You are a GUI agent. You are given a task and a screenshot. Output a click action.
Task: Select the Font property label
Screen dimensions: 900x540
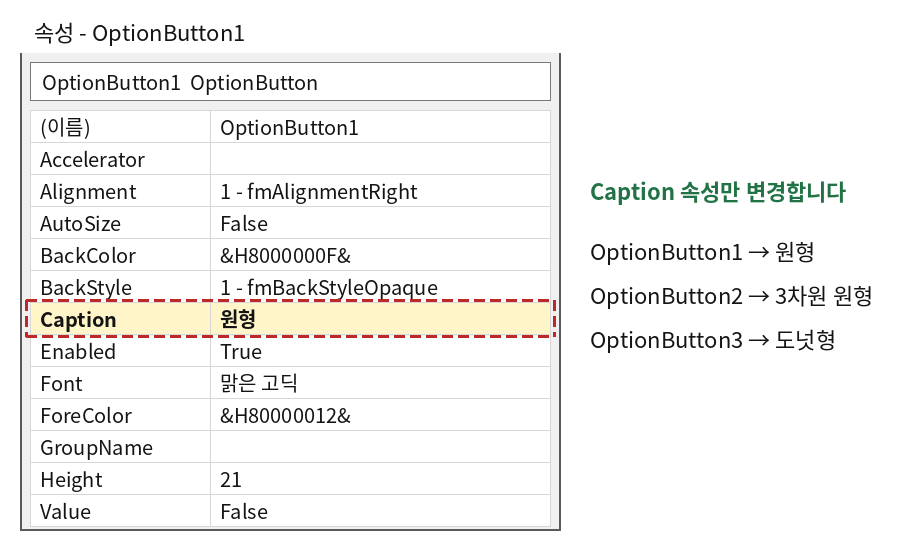coord(121,383)
